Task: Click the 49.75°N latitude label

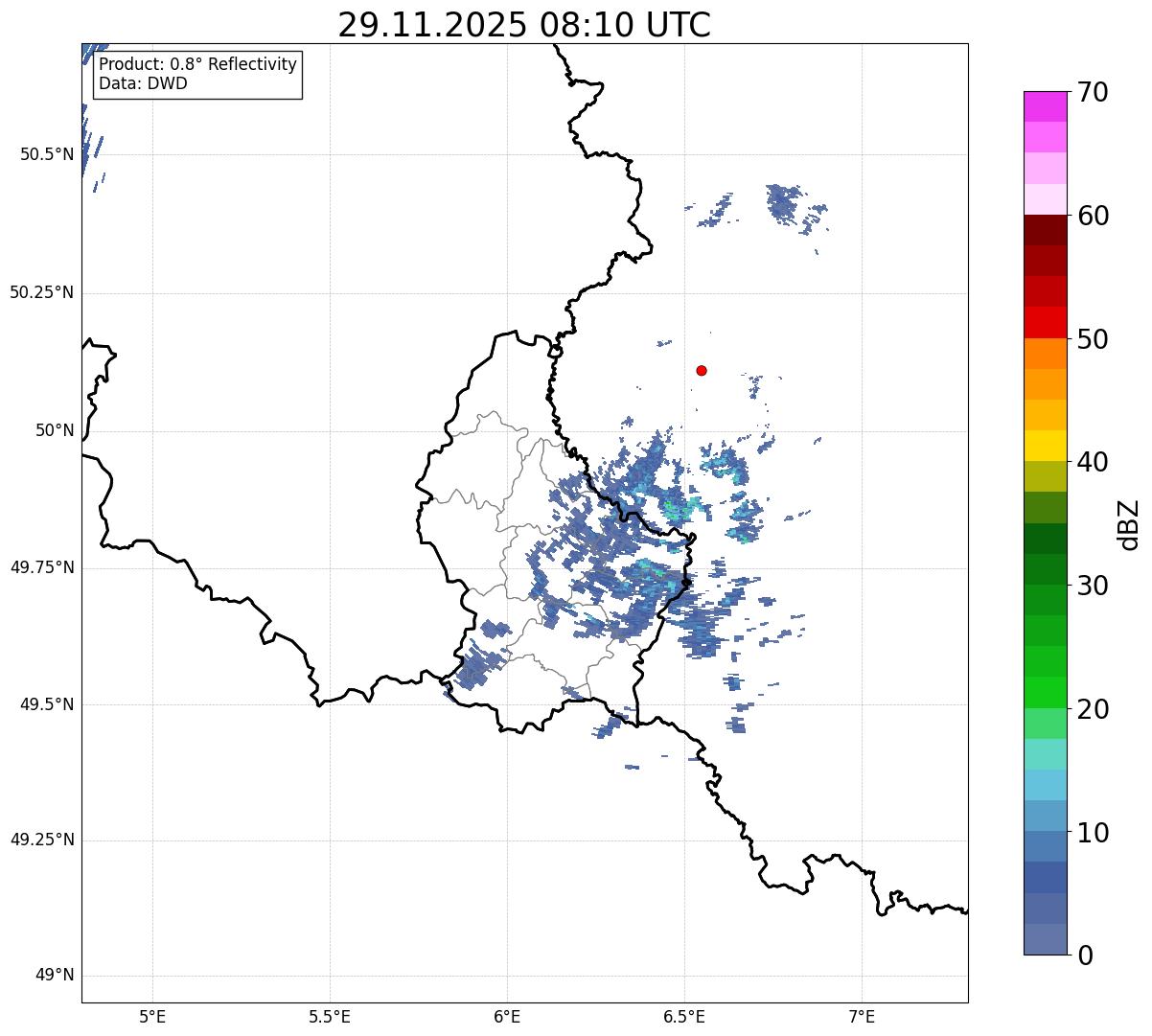Action: click(x=42, y=567)
